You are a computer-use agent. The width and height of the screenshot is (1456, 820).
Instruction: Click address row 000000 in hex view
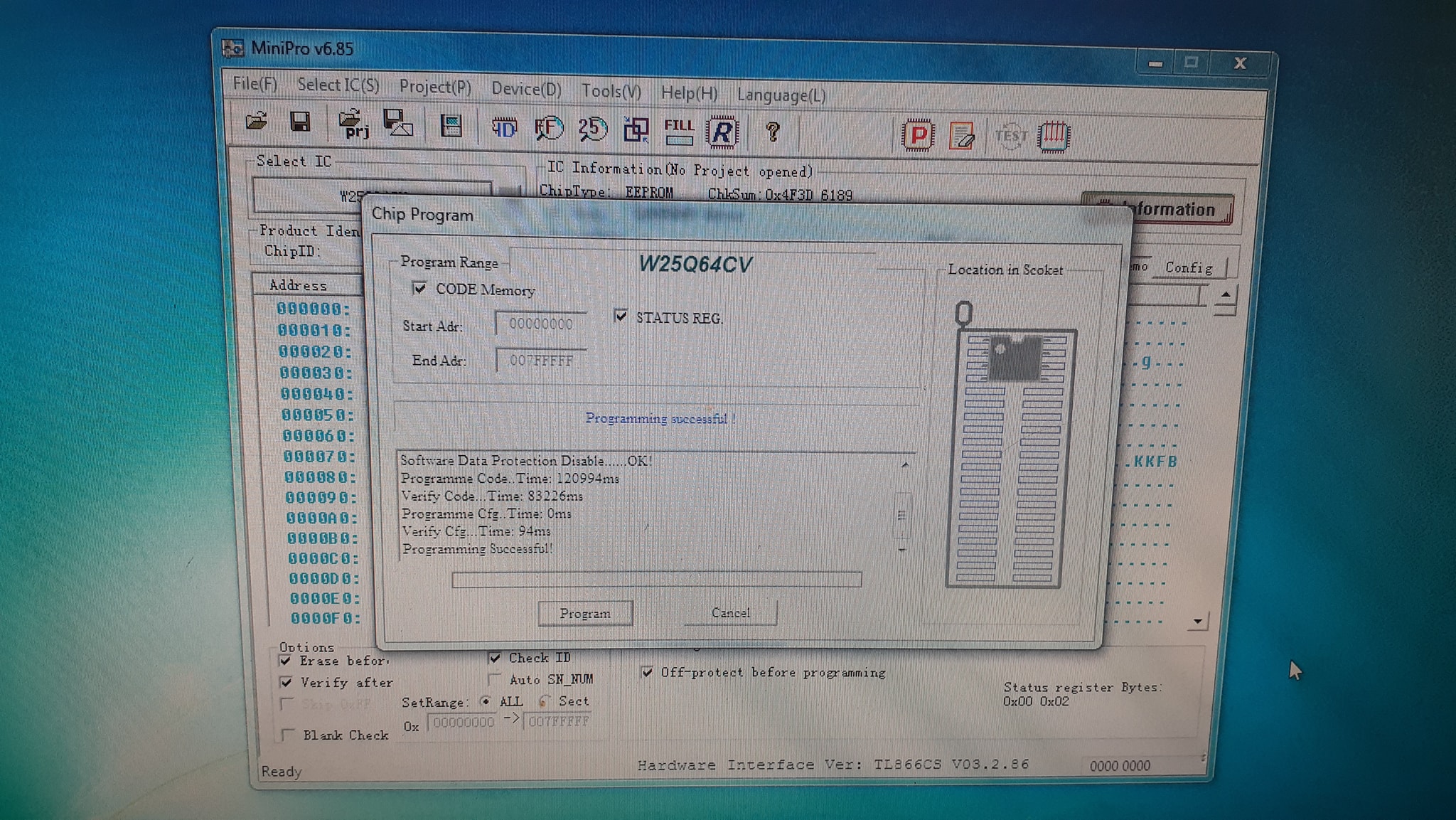click(x=314, y=309)
